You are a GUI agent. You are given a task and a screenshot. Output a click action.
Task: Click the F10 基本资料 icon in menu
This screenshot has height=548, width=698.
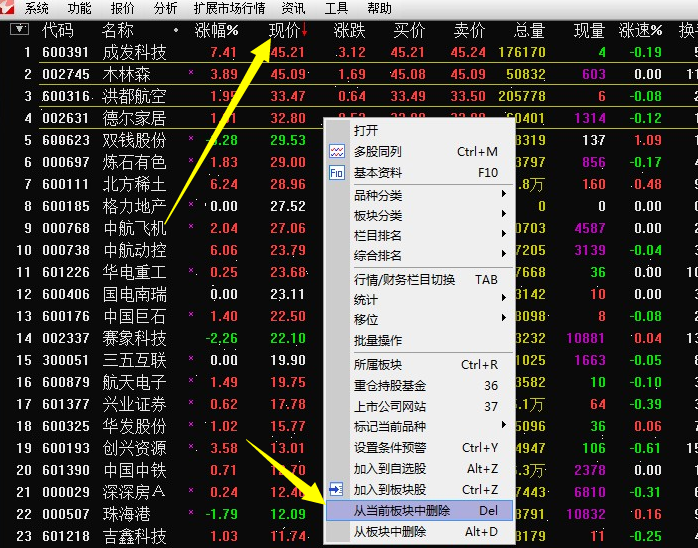click(337, 172)
